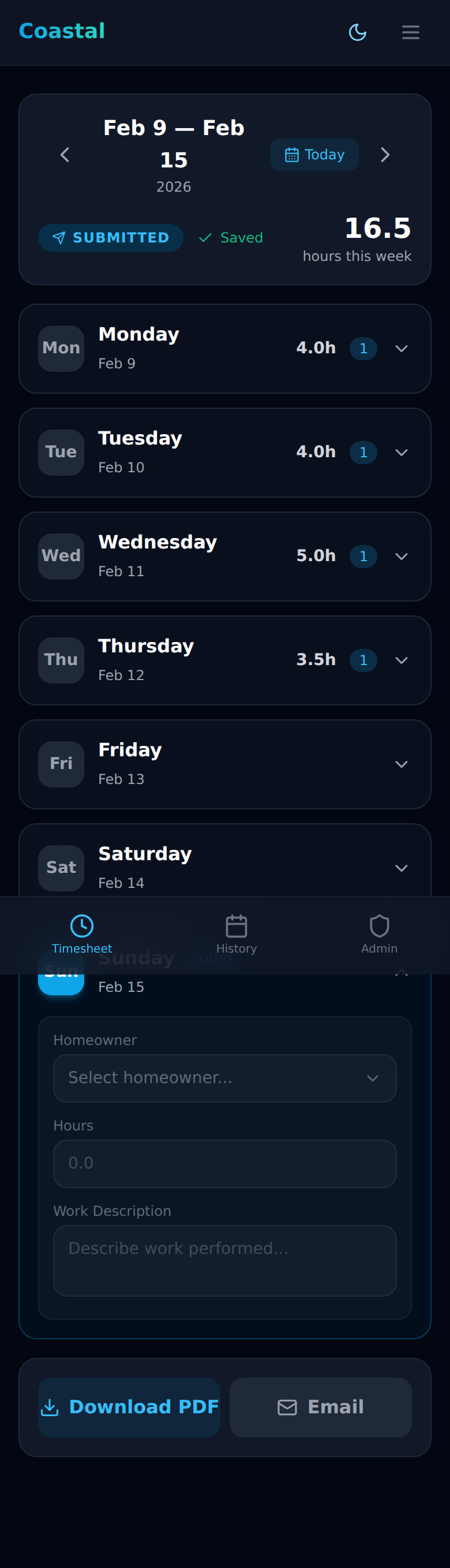Go to next week arrow
The image size is (450, 1568).
tap(385, 155)
